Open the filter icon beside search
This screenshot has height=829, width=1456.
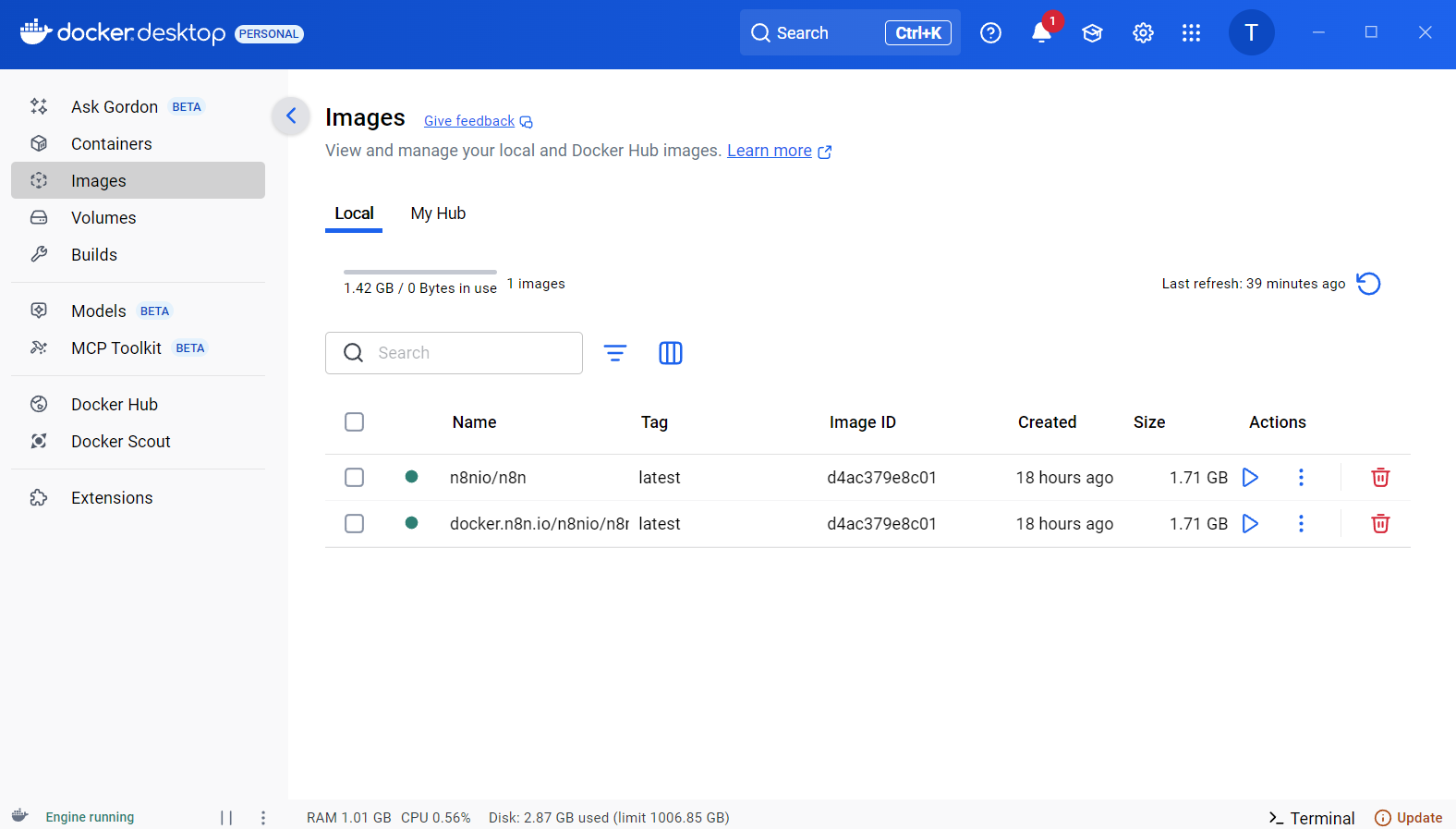(615, 353)
